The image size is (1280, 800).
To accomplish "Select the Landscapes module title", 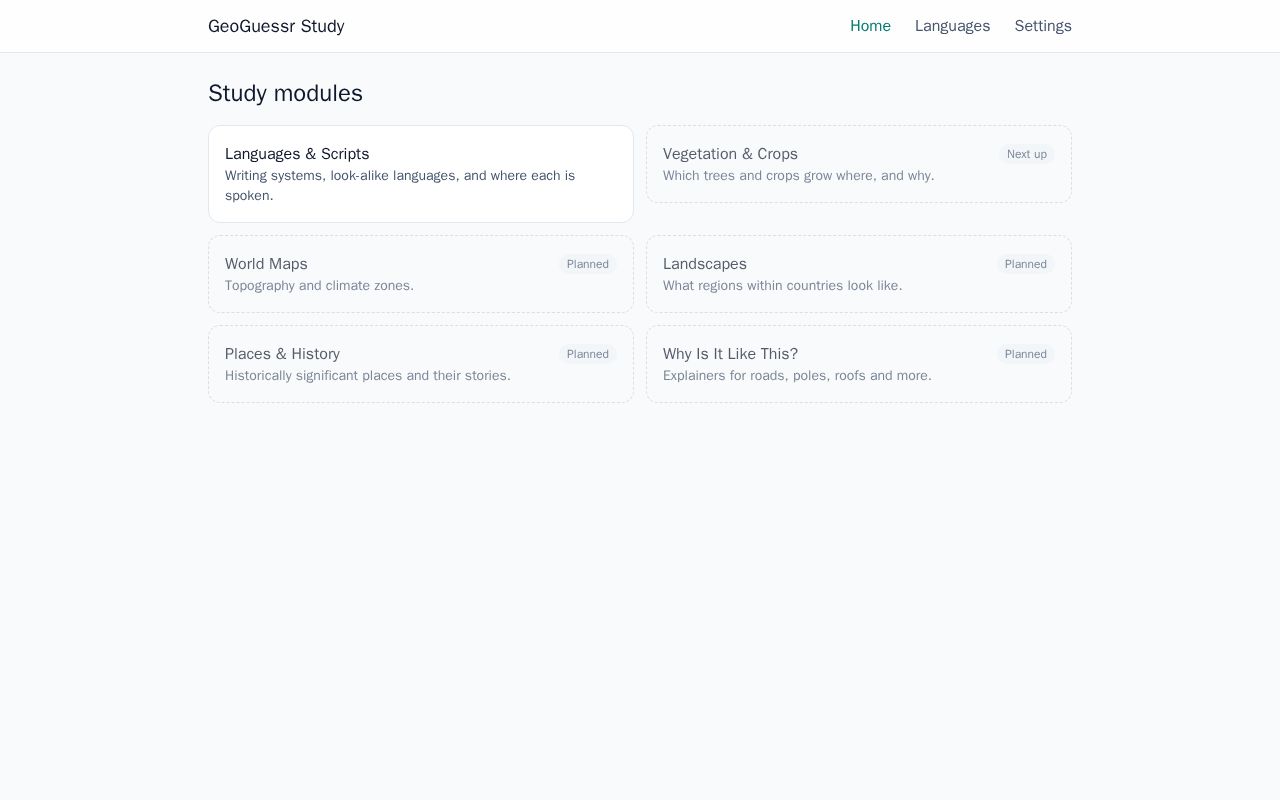I will (x=705, y=264).
